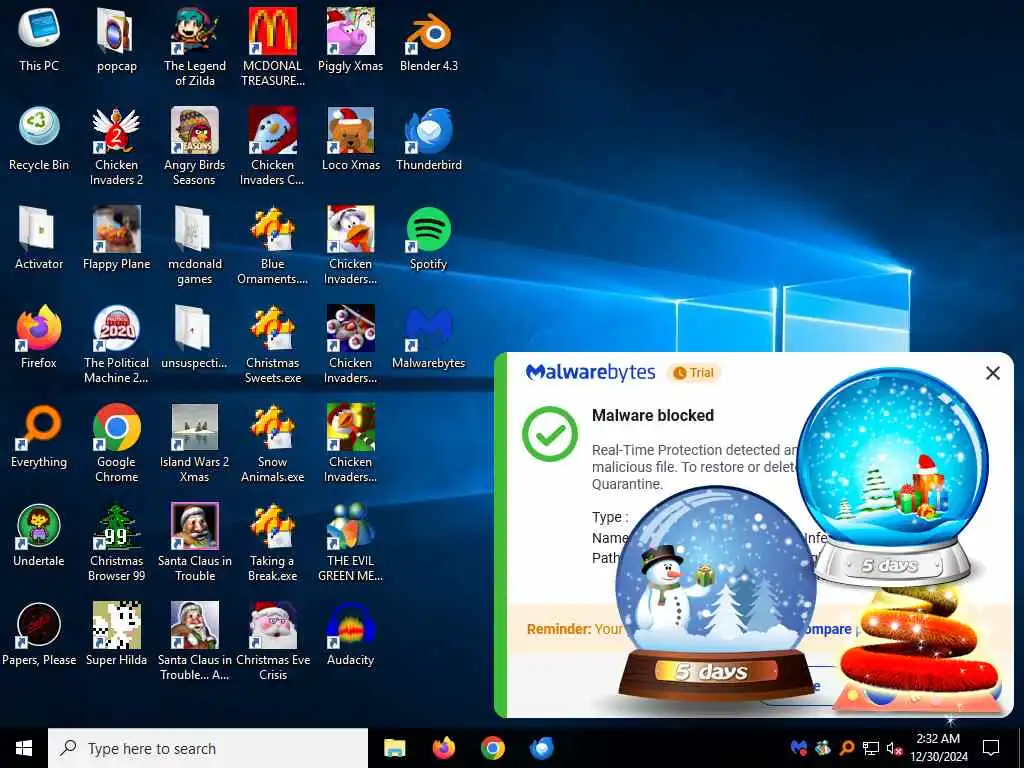Select Christmas Sweets.exe icon
The width and height of the screenshot is (1024, 768).
(272, 344)
